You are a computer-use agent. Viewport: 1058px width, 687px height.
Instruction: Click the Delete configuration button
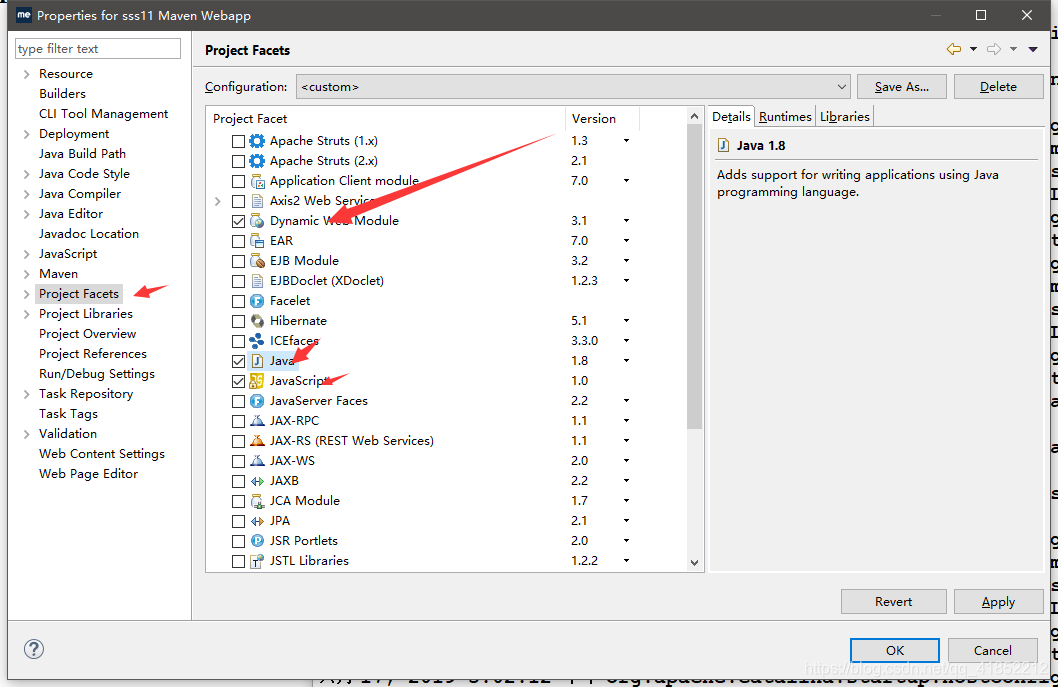(998, 86)
